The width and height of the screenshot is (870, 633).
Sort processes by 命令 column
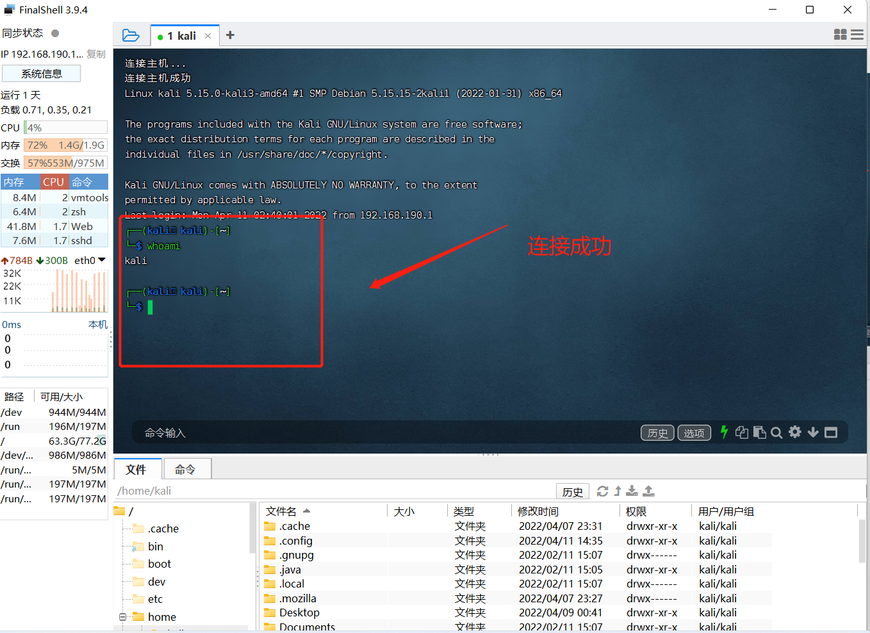(88, 182)
